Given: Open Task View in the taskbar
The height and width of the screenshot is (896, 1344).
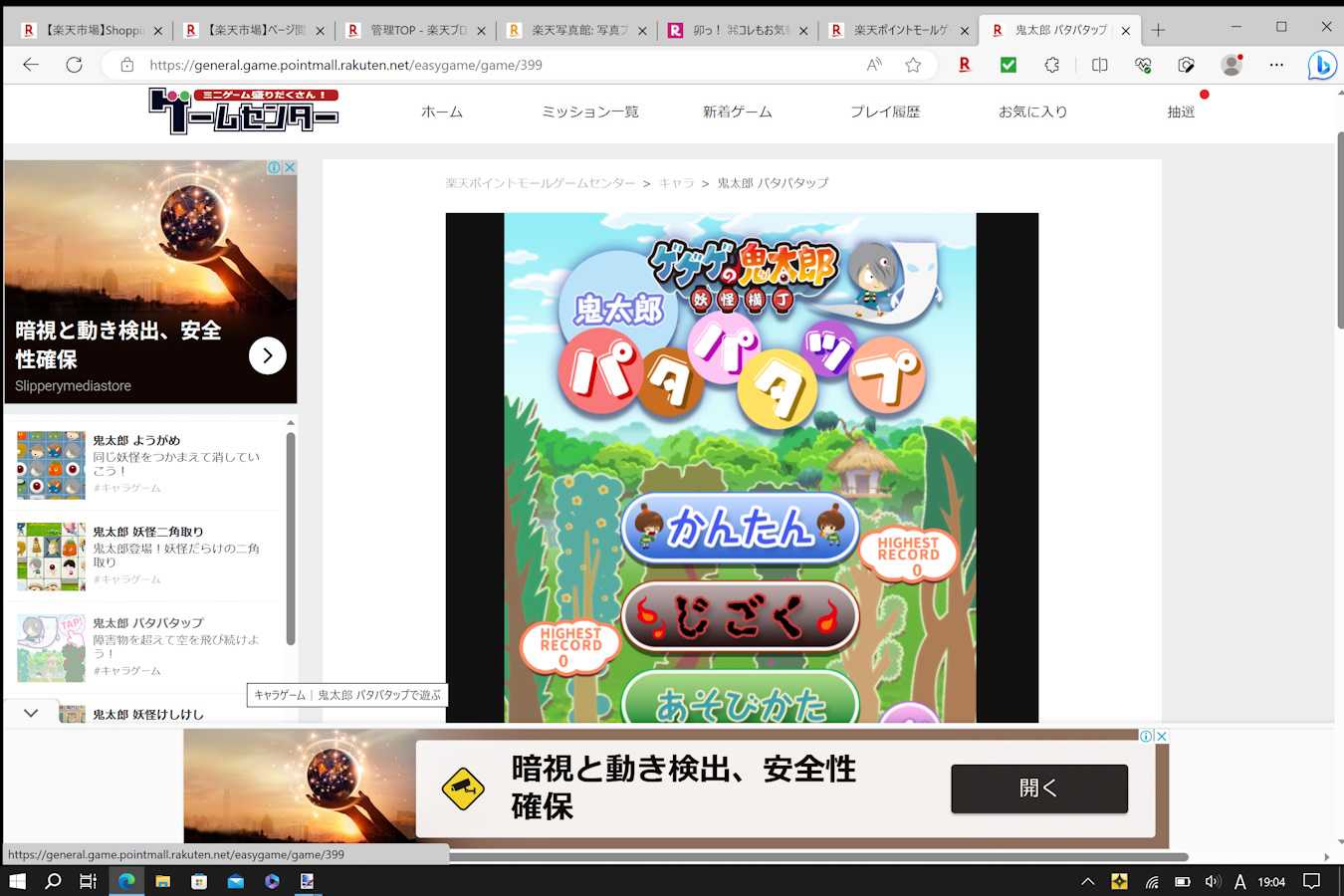Looking at the screenshot, I should point(89,881).
